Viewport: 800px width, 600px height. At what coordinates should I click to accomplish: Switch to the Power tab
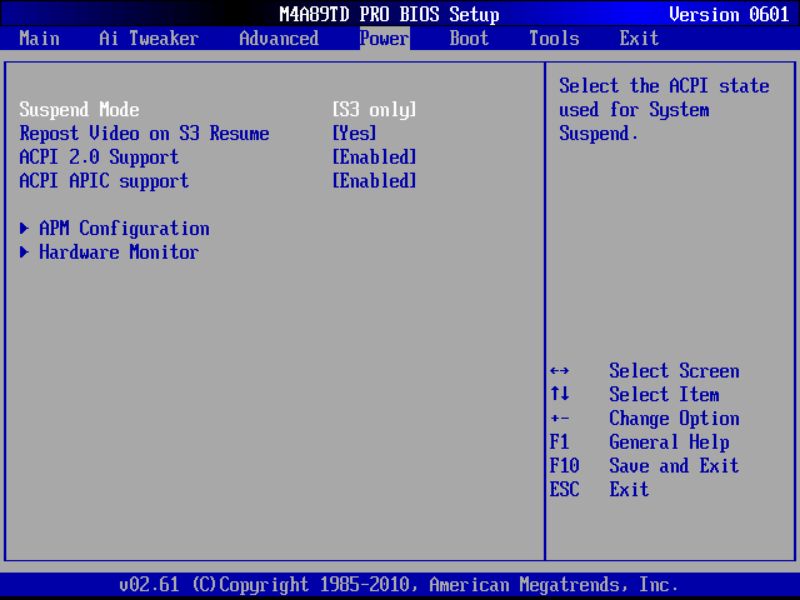381,38
